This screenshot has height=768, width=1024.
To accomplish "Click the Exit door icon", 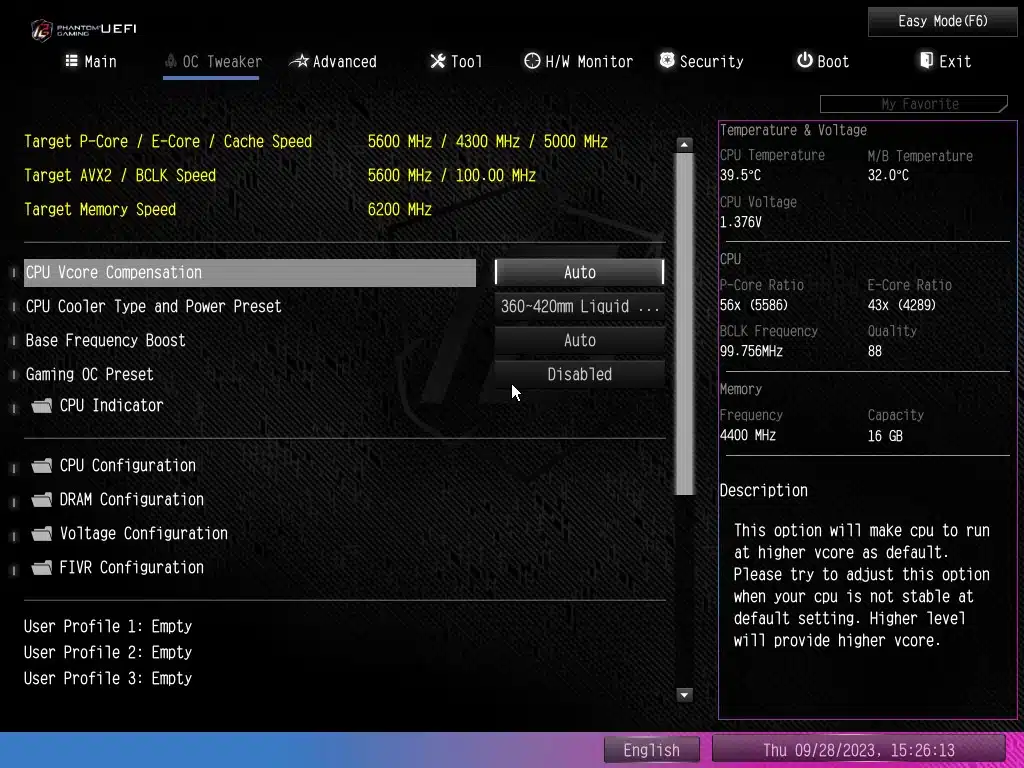I will point(926,61).
